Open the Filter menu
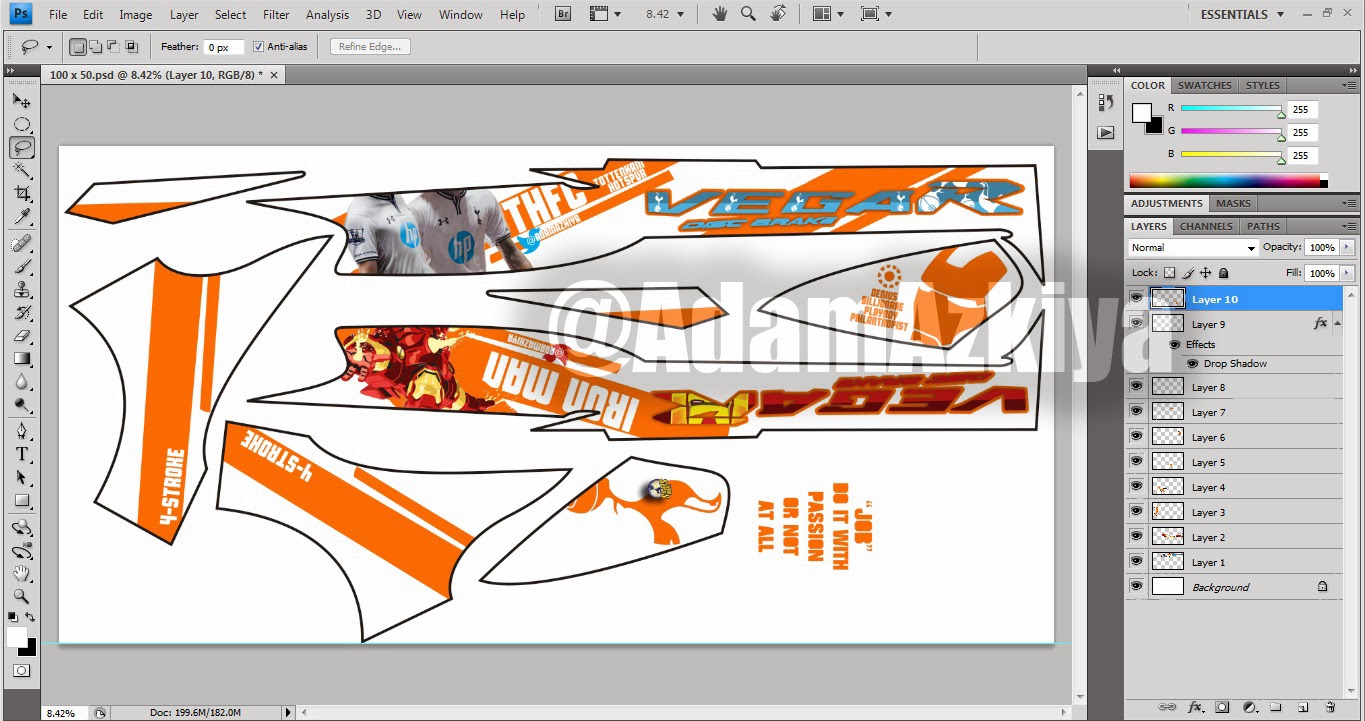 pos(276,14)
